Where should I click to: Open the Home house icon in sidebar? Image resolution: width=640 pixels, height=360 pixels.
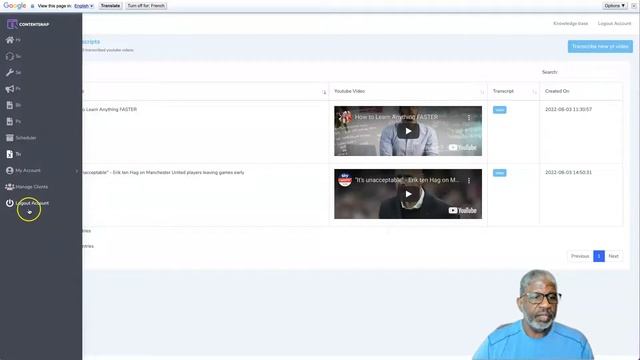click(x=10, y=40)
